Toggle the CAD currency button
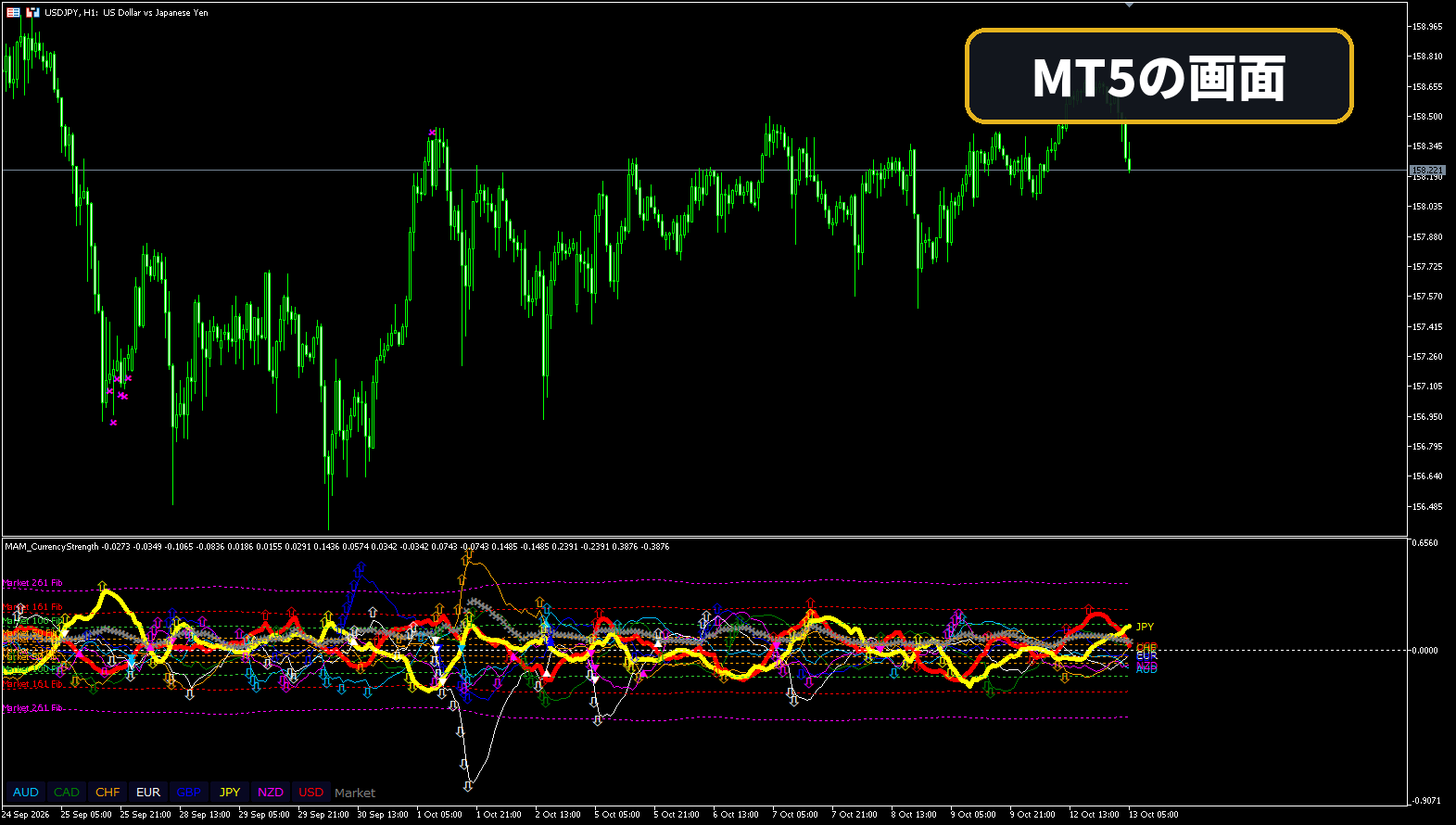The image size is (1456, 825). pyautogui.click(x=67, y=793)
